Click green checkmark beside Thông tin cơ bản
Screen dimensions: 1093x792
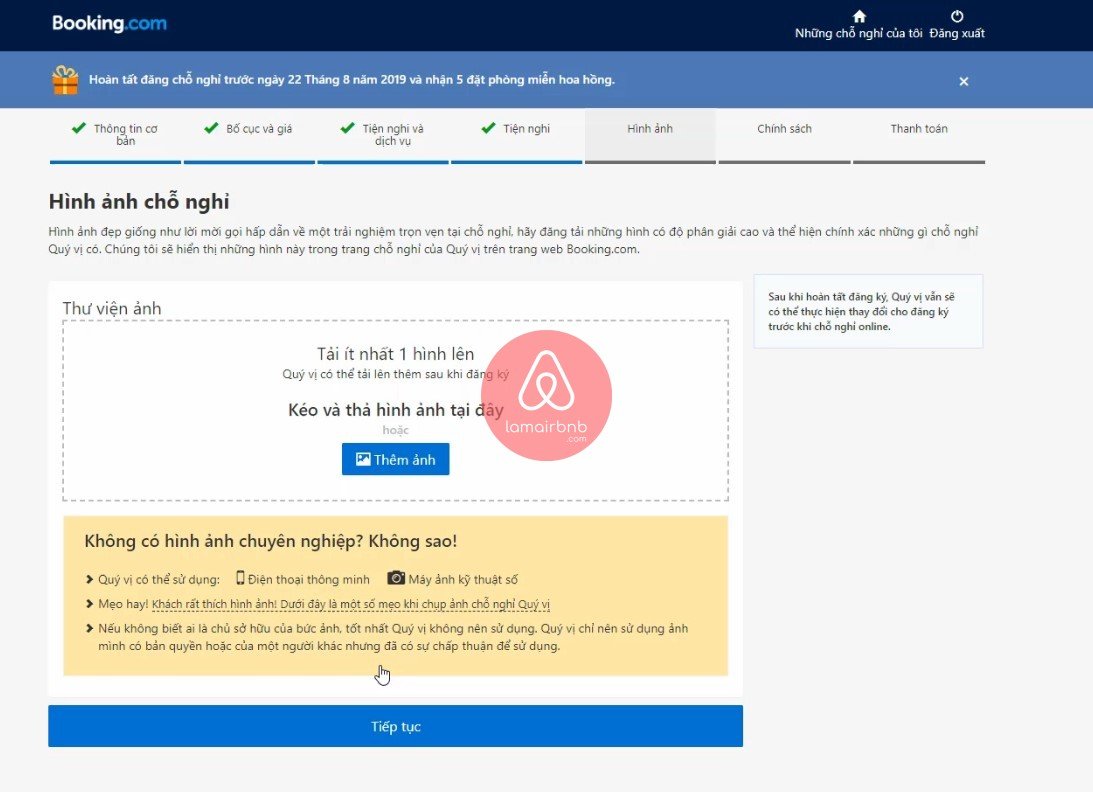click(79, 128)
